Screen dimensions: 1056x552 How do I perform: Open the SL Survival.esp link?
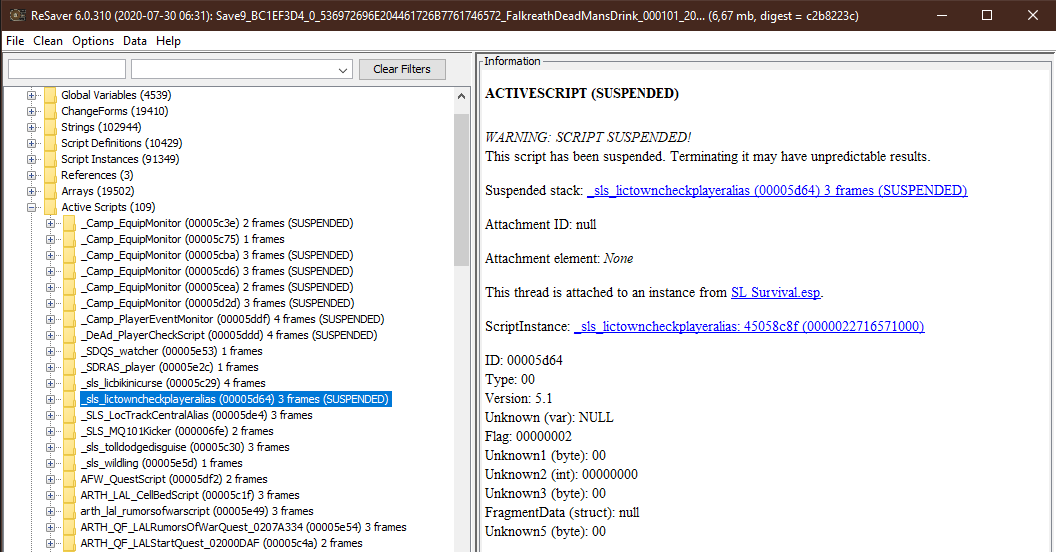click(776, 293)
